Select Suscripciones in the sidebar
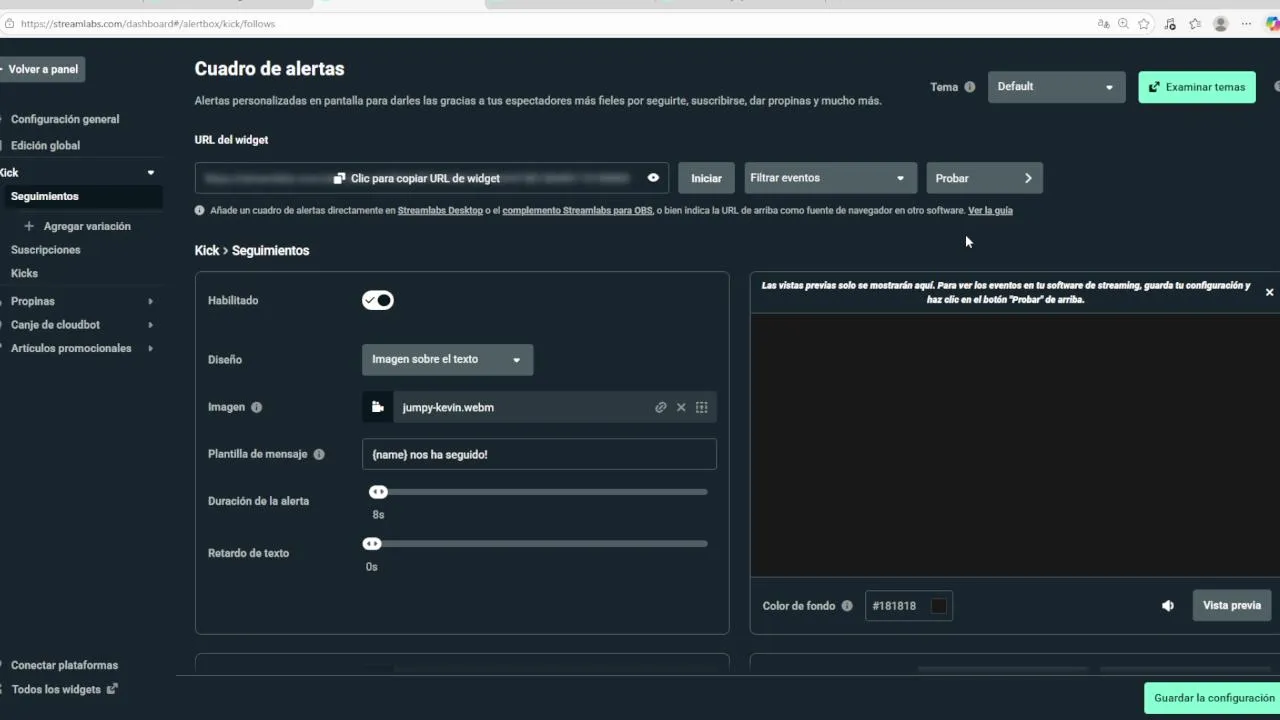This screenshot has height=720, width=1280. tap(45, 250)
